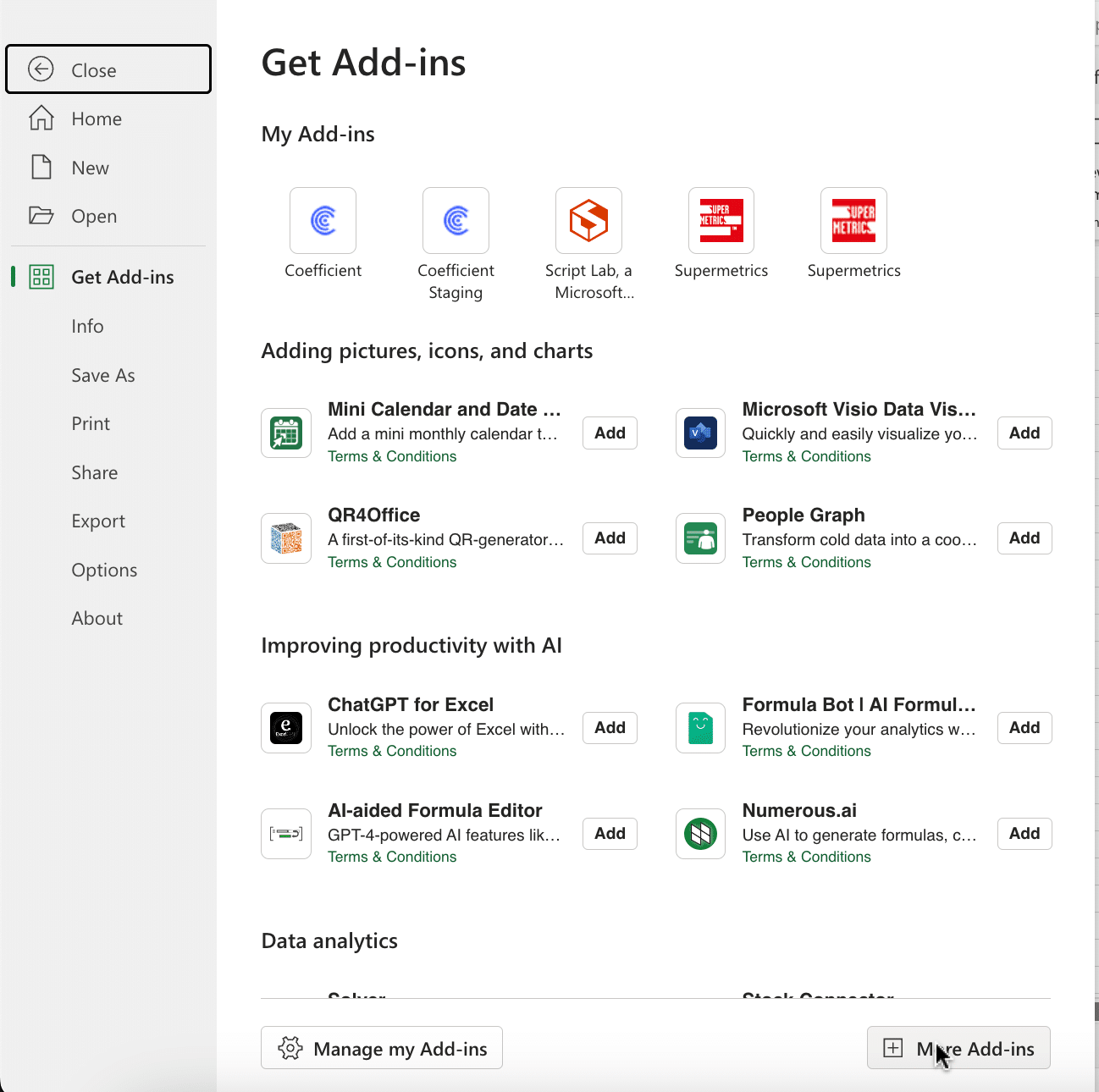The height and width of the screenshot is (1092, 1099).
Task: Open Manage my Add-ins
Action: [x=382, y=1048]
